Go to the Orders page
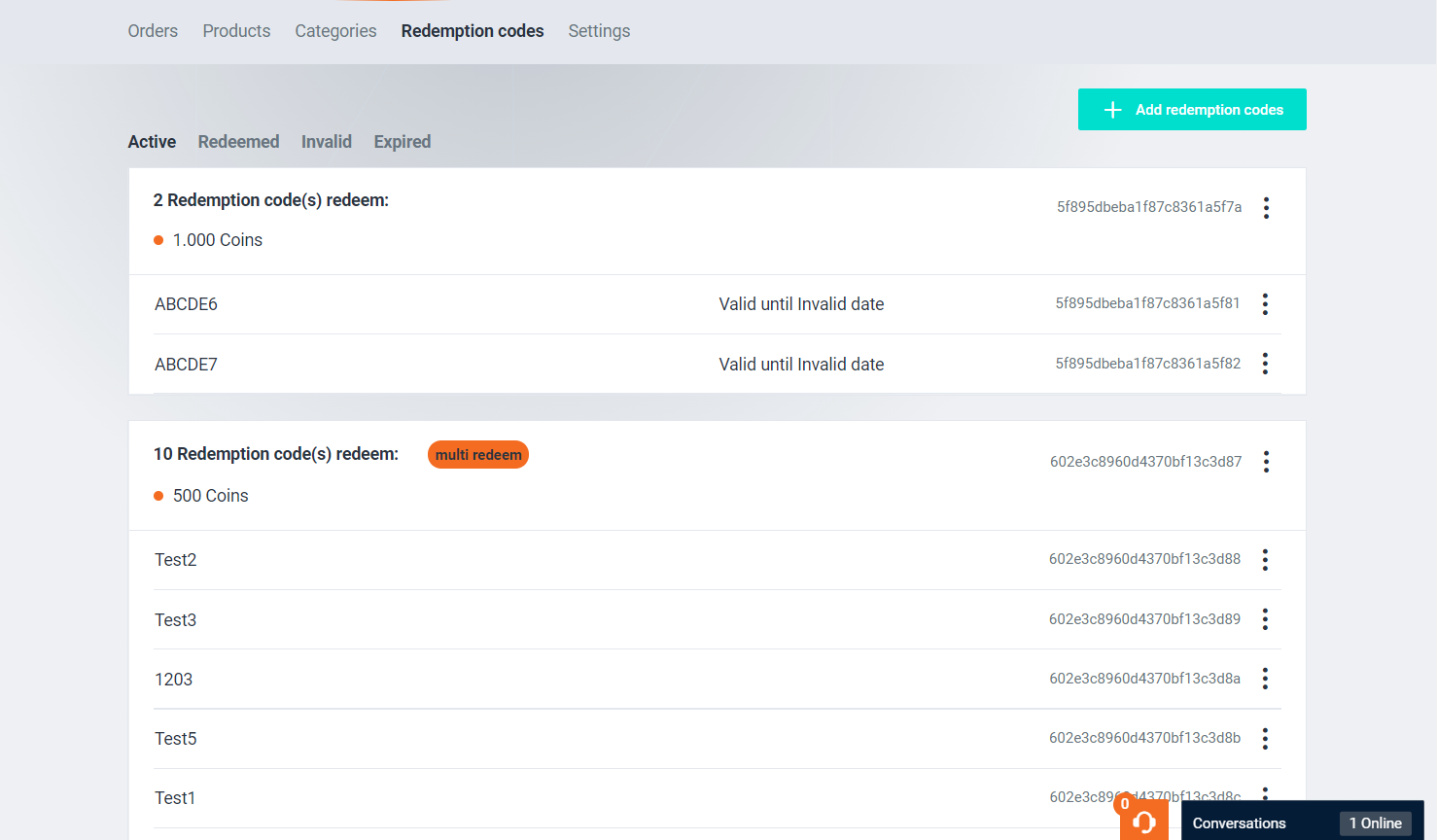This screenshot has width=1437, height=840. click(153, 31)
